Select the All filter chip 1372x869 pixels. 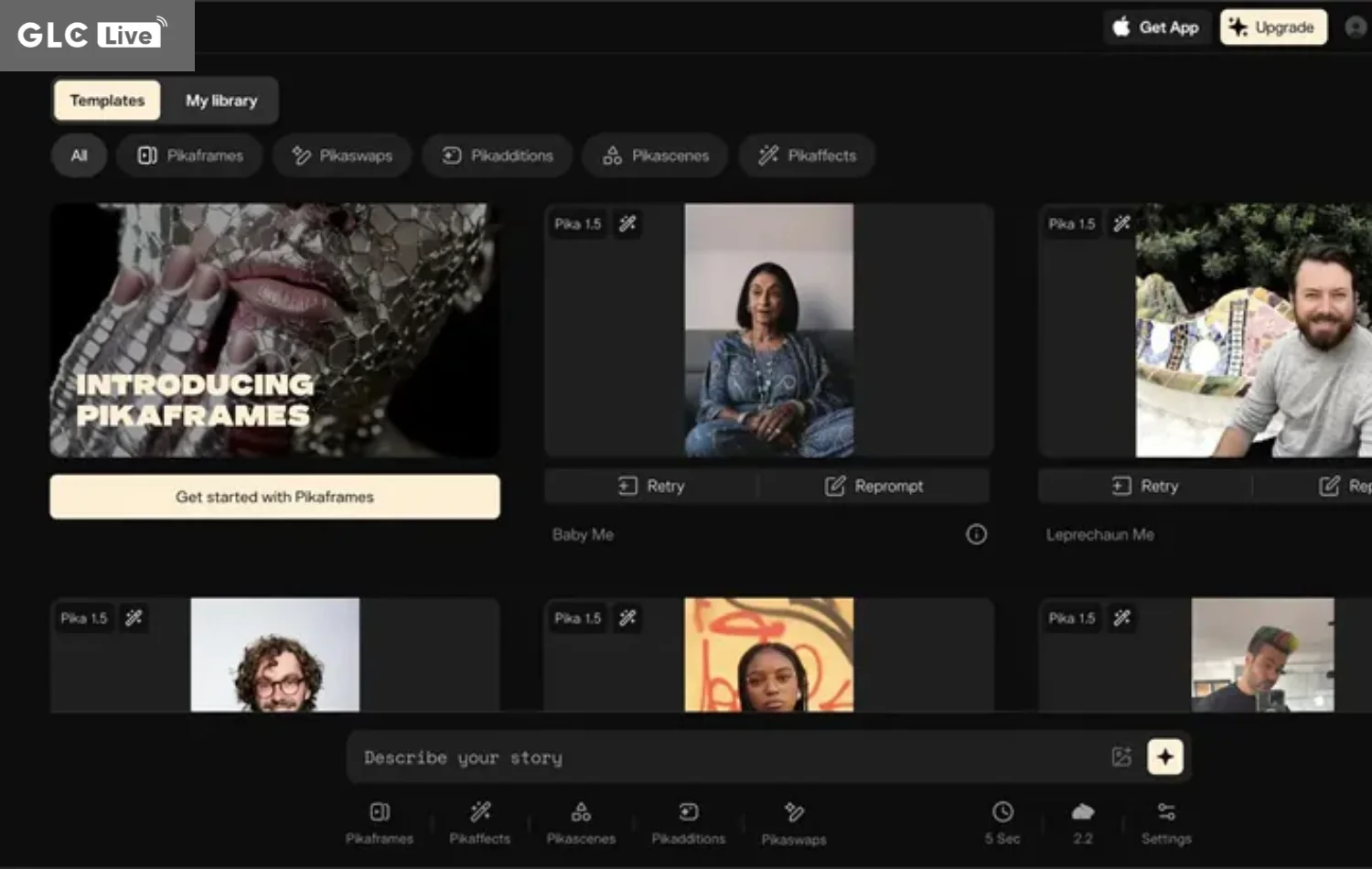pyautogui.click(x=80, y=156)
